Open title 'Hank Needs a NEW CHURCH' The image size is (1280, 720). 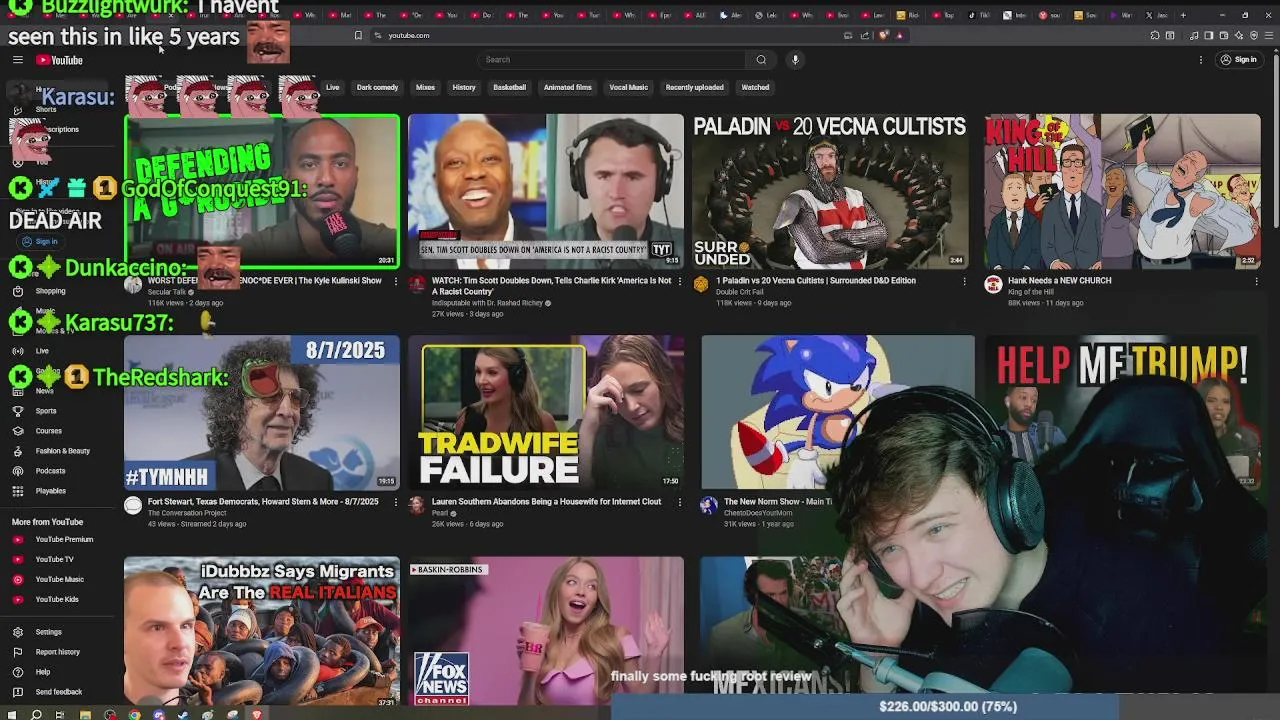tap(1059, 281)
